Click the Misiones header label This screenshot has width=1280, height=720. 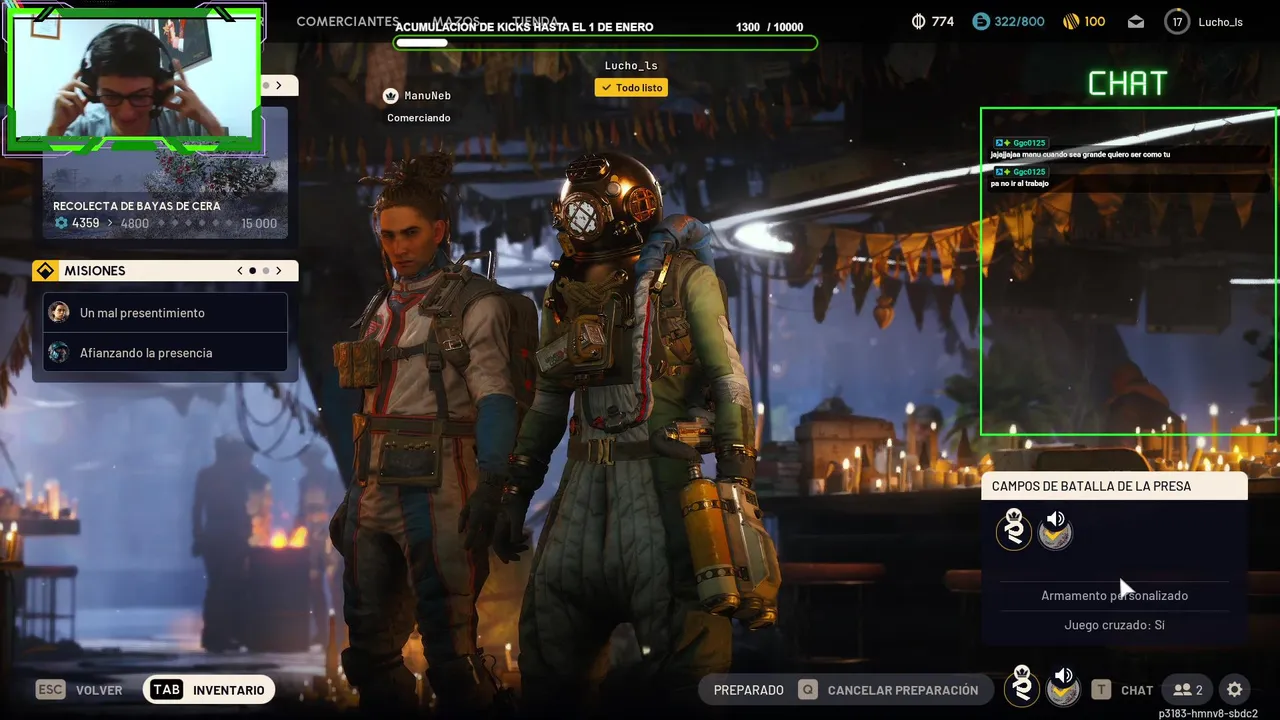(95, 271)
